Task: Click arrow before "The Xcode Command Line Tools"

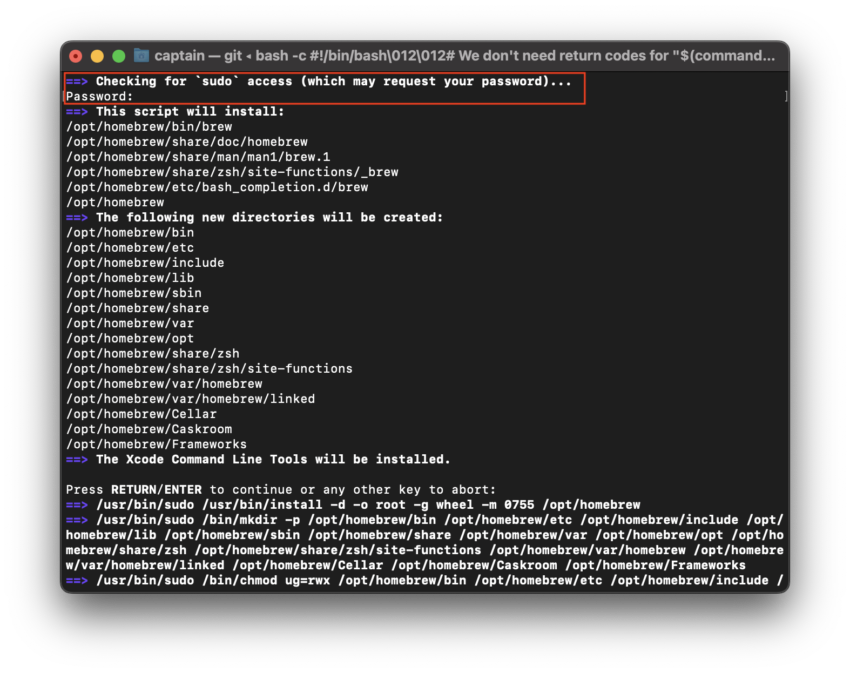Action: point(77,459)
